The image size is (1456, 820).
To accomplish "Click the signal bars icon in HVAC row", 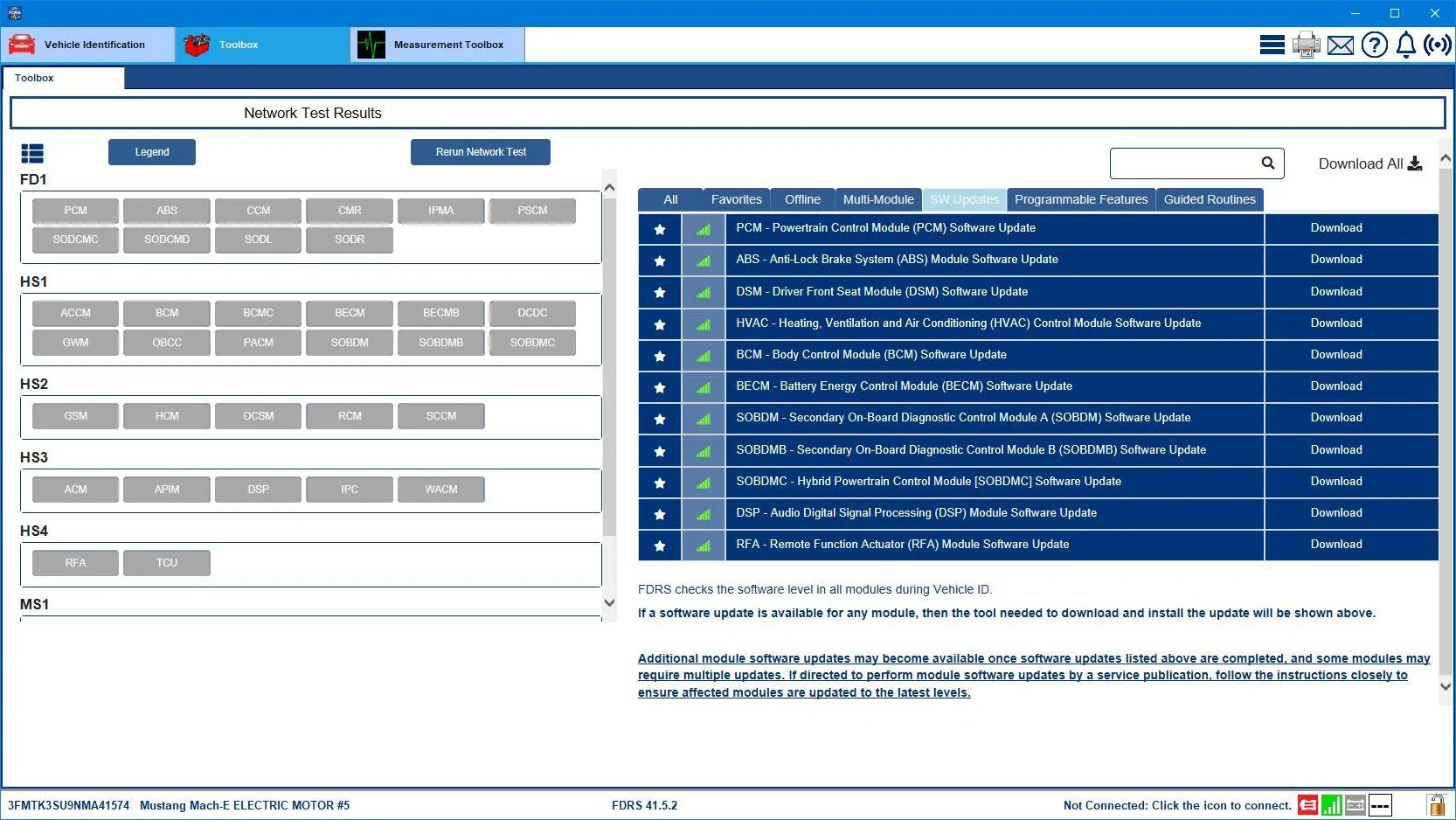I will [x=704, y=324].
